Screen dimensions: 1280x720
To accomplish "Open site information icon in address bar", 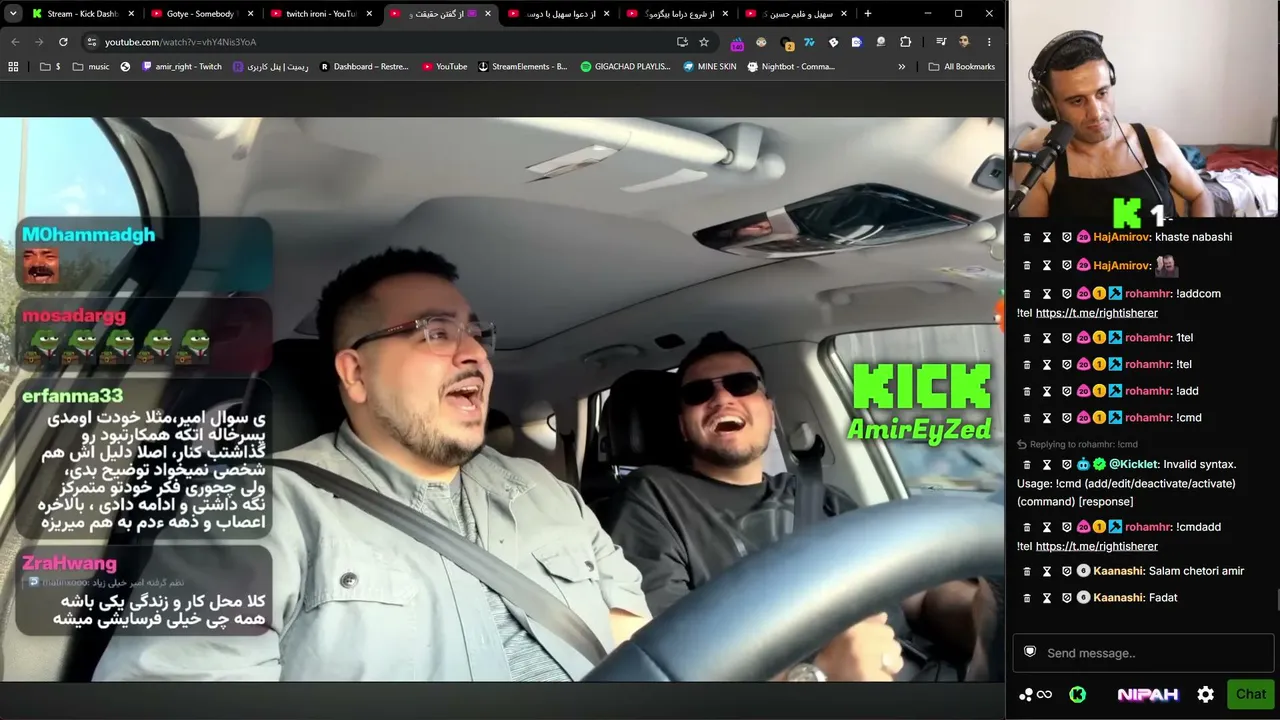I will tap(92, 42).
